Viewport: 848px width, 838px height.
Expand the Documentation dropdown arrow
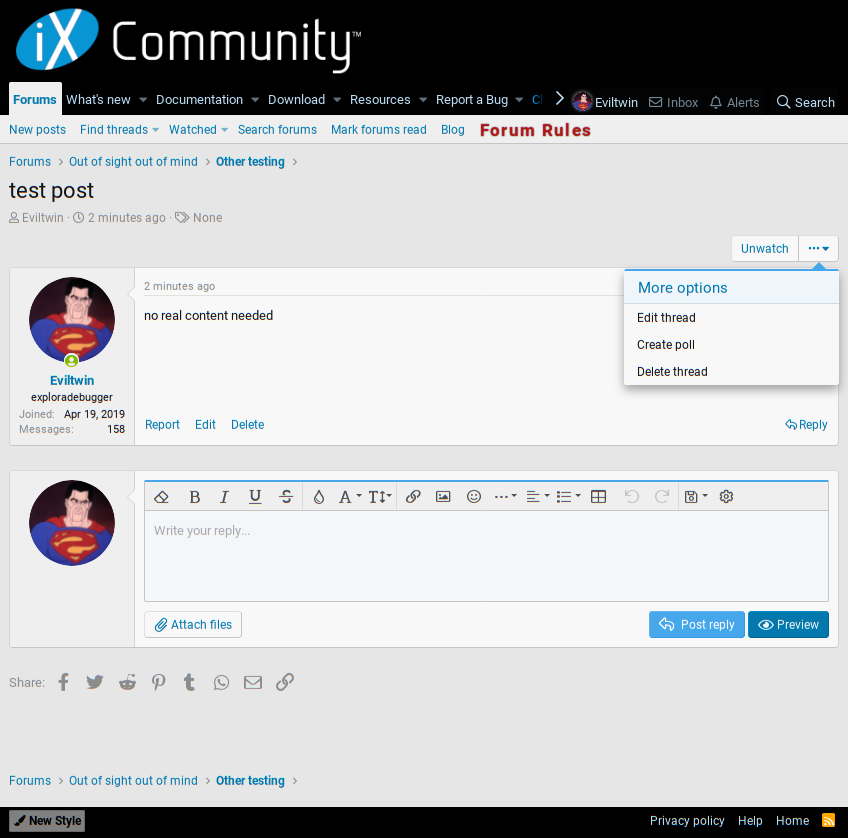click(255, 99)
